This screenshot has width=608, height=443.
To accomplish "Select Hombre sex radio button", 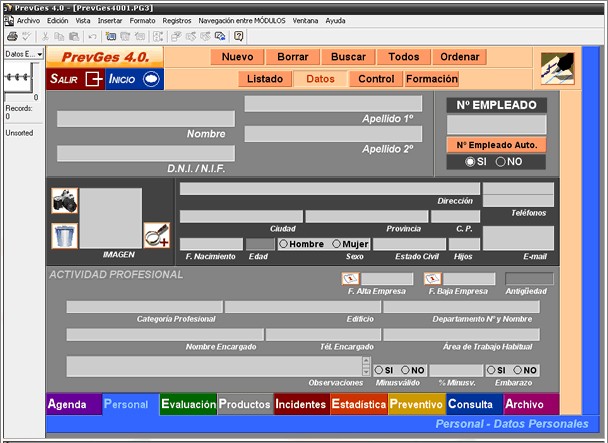I will 283,244.
